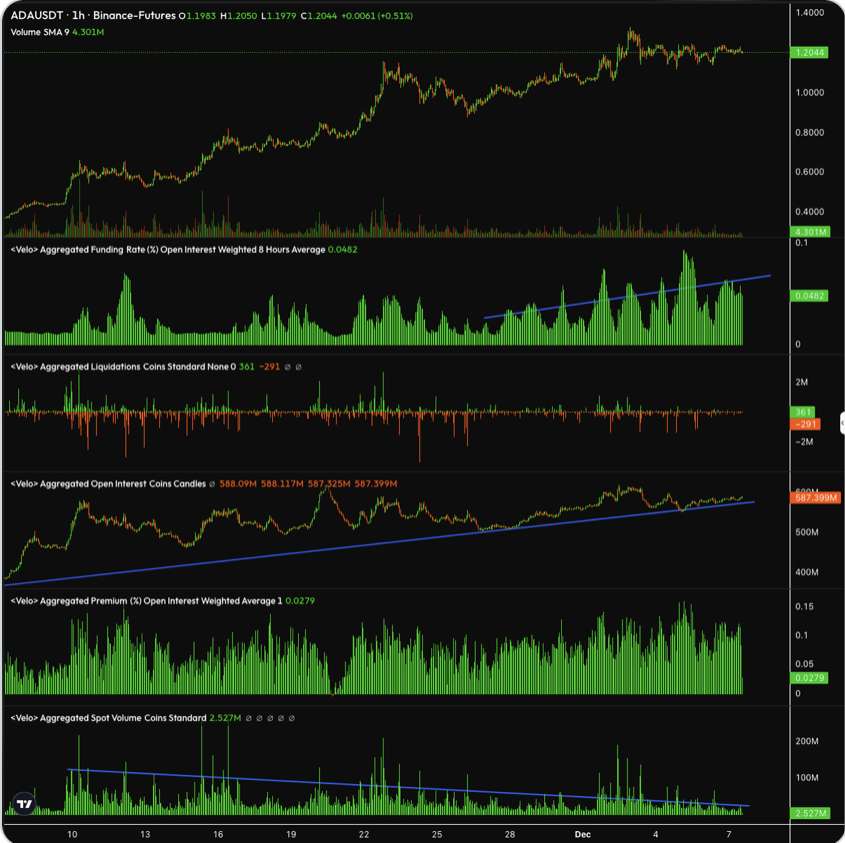Click the low value 1.1979

(282, 16)
